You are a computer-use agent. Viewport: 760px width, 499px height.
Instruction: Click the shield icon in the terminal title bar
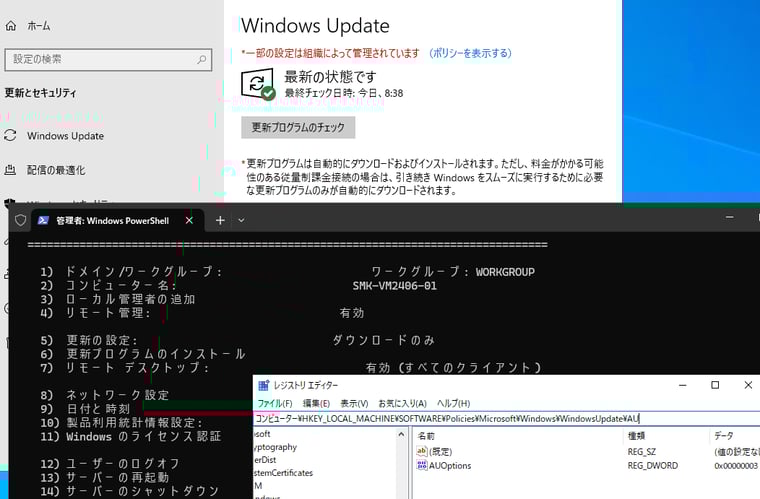(x=20, y=220)
